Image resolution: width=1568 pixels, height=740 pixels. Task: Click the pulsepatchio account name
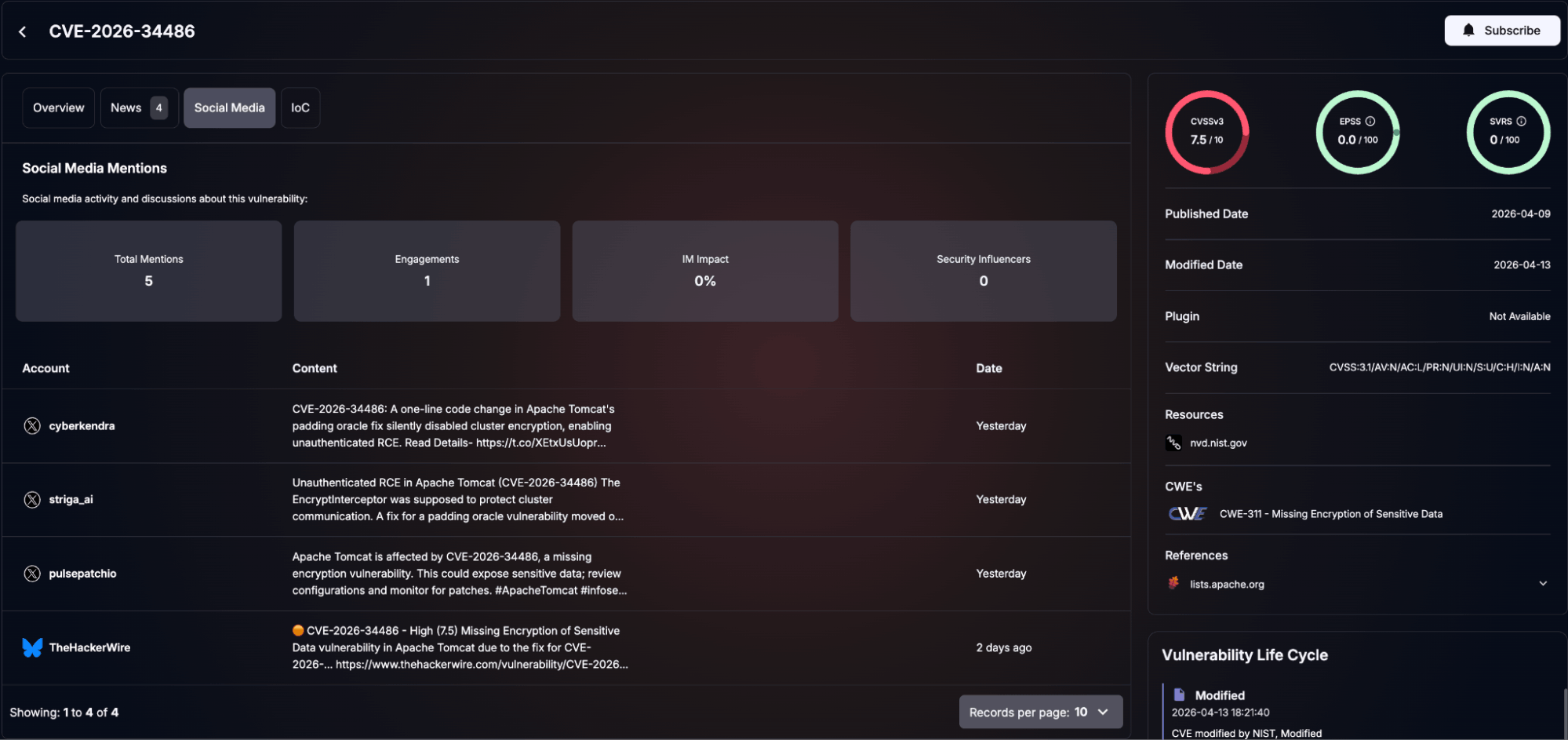pos(82,574)
